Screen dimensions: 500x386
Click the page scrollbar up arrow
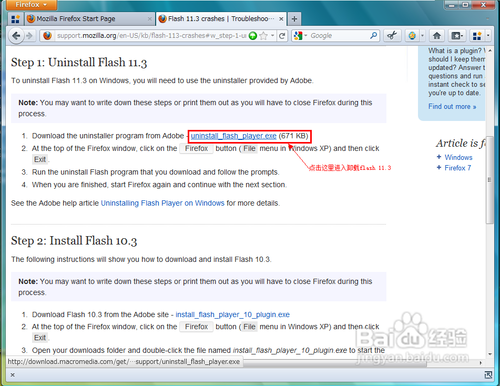click(490, 51)
